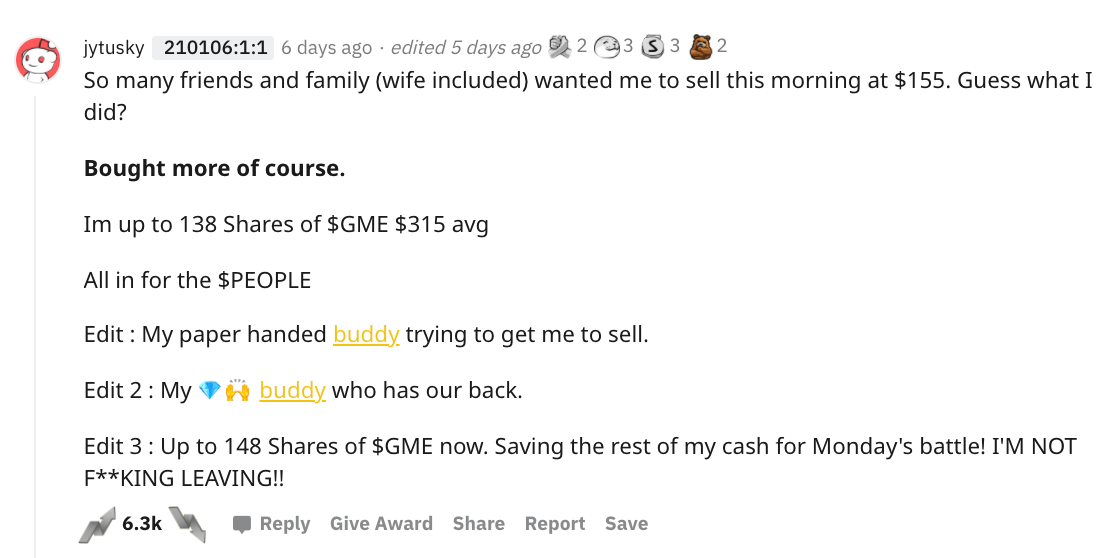Downvote the jytusky comment

pyautogui.click(x=188, y=525)
